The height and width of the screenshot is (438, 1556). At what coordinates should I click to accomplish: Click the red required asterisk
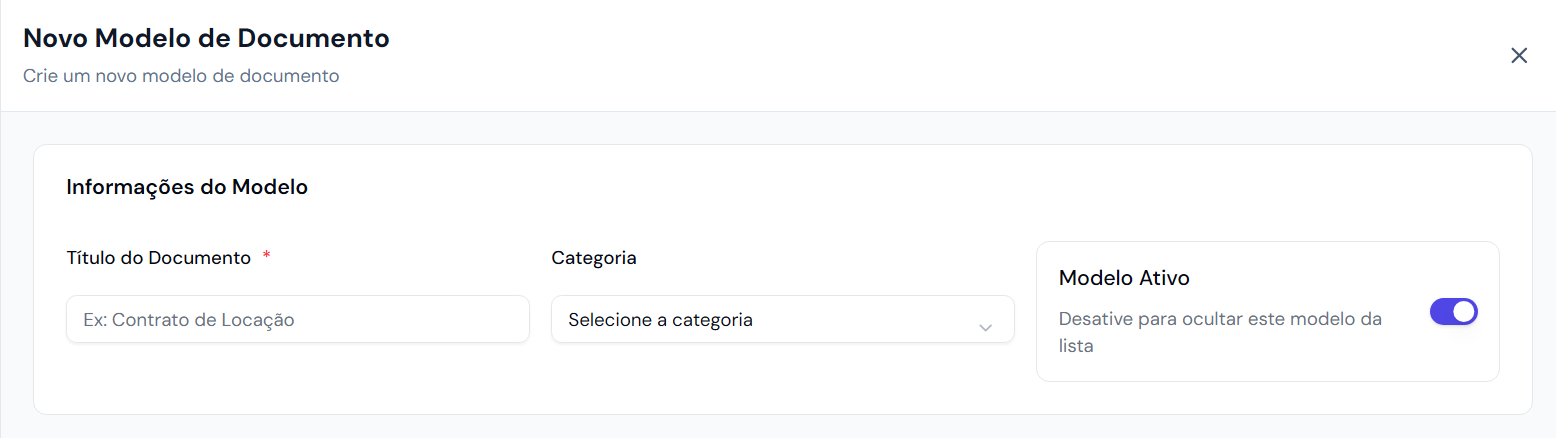[267, 257]
